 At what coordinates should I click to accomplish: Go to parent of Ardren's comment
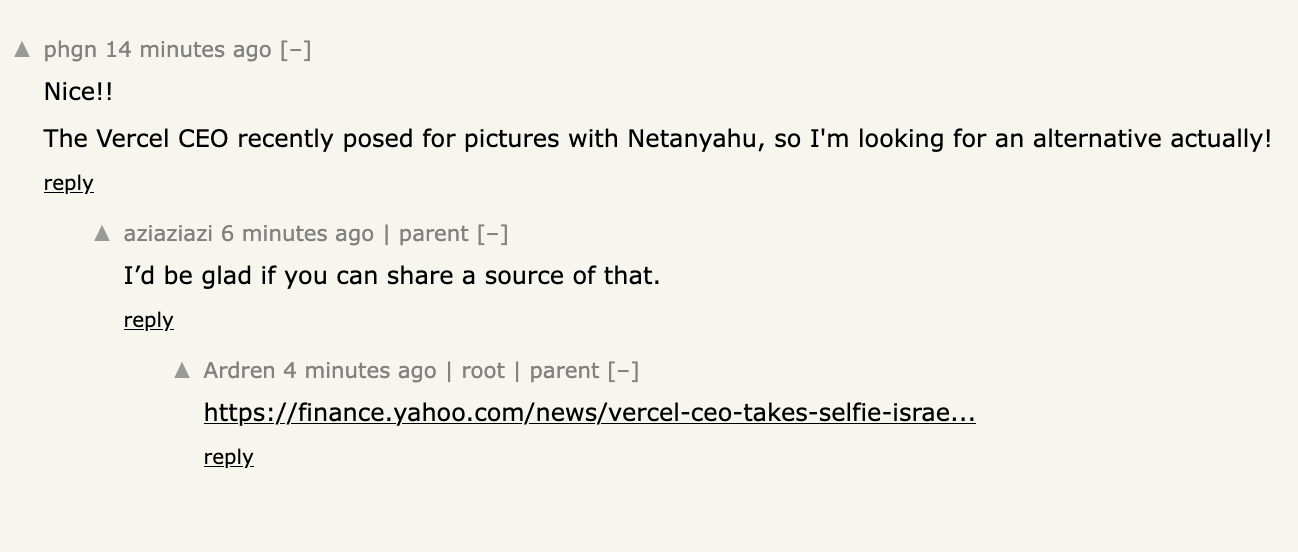coord(564,371)
